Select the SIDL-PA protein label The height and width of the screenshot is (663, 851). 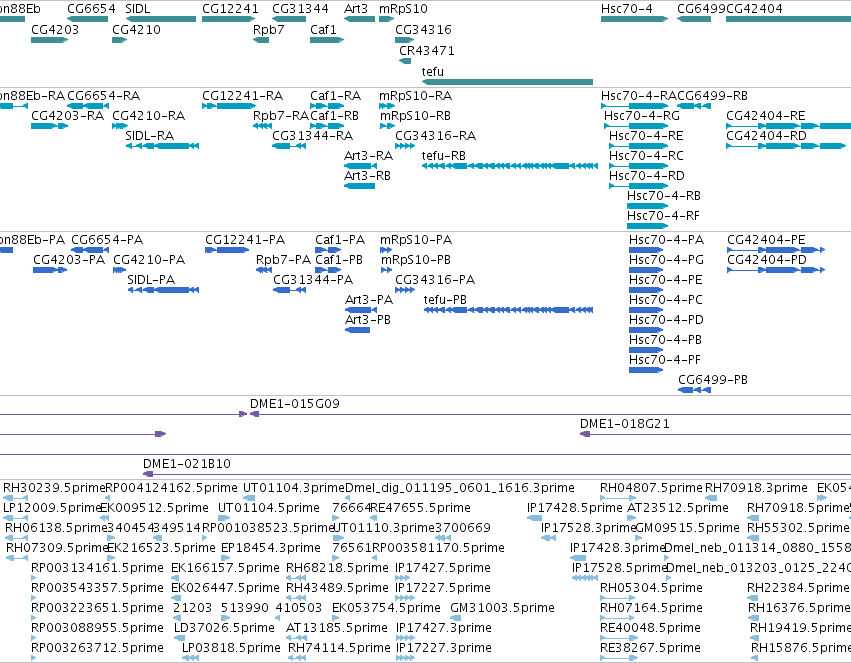(x=151, y=280)
